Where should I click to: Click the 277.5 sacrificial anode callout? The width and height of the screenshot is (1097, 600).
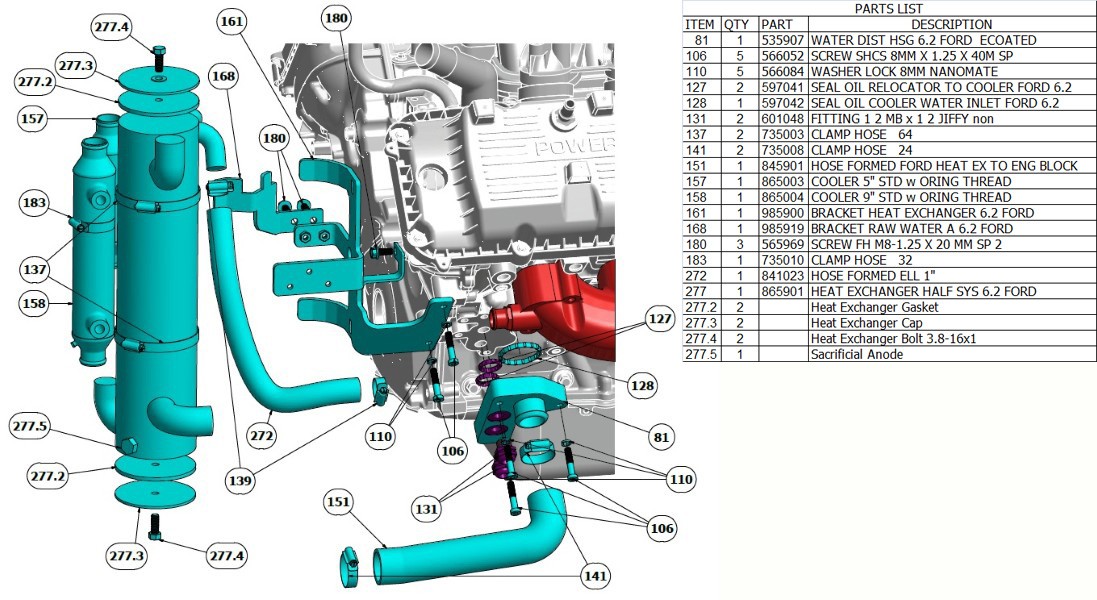[33, 428]
